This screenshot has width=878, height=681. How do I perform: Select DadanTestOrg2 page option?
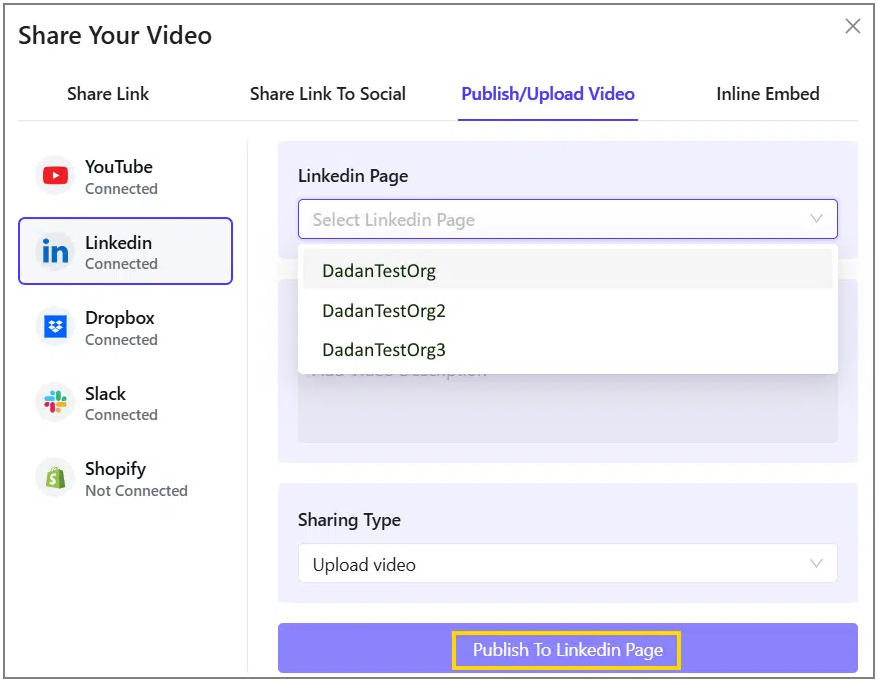[x=383, y=310]
